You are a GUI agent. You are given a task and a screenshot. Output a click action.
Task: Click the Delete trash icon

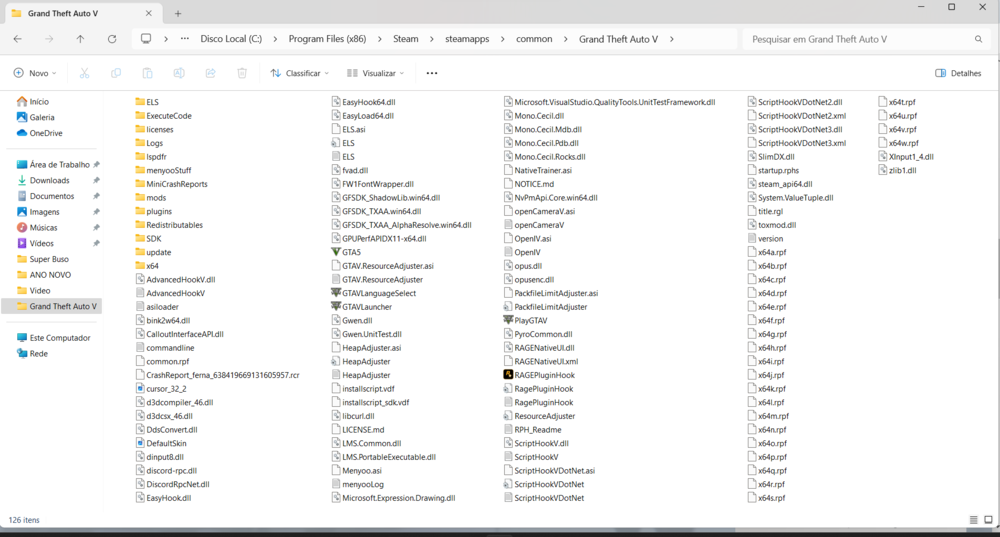click(242, 73)
